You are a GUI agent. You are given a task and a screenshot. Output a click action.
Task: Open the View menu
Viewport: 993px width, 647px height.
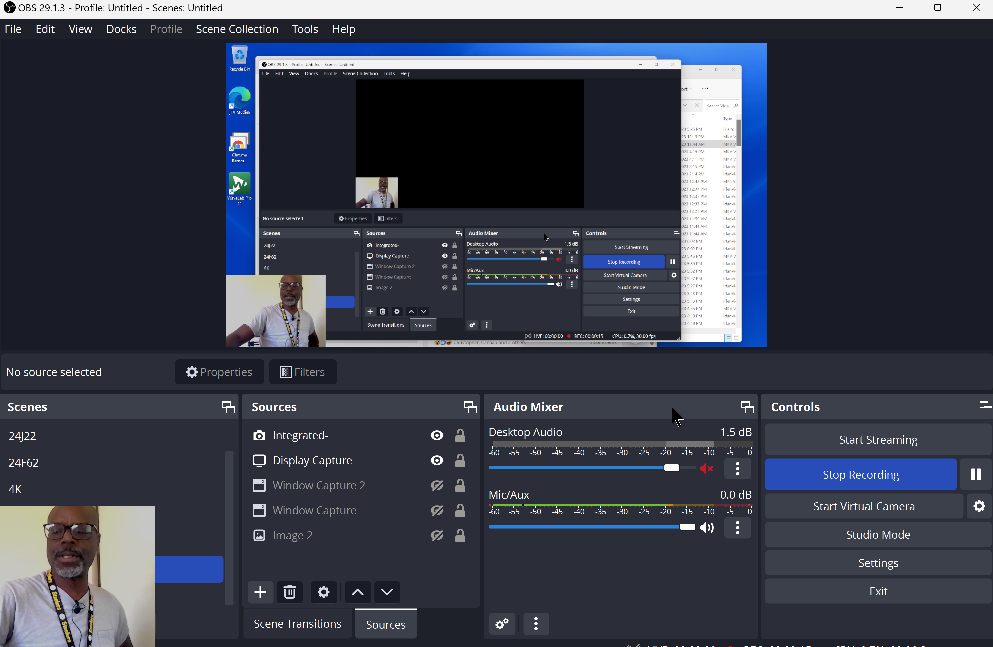click(x=80, y=29)
